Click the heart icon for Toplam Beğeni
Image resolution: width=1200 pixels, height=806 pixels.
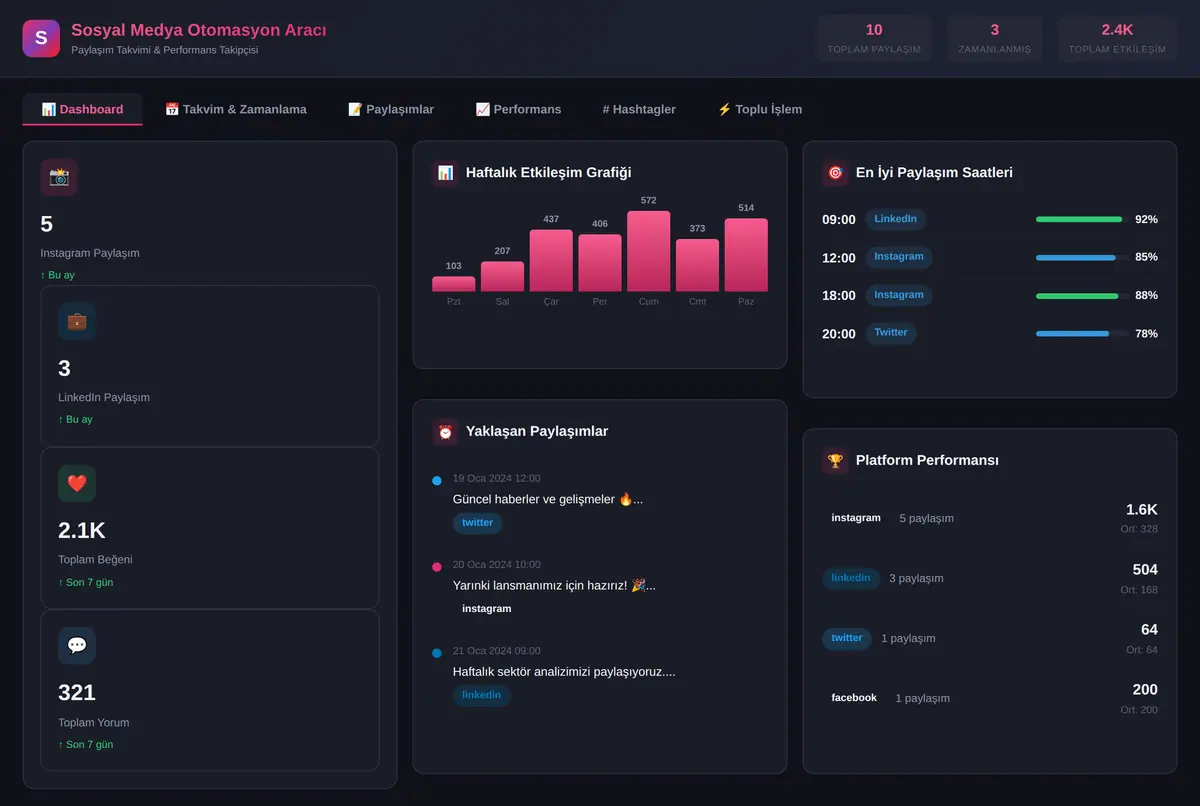coord(77,483)
